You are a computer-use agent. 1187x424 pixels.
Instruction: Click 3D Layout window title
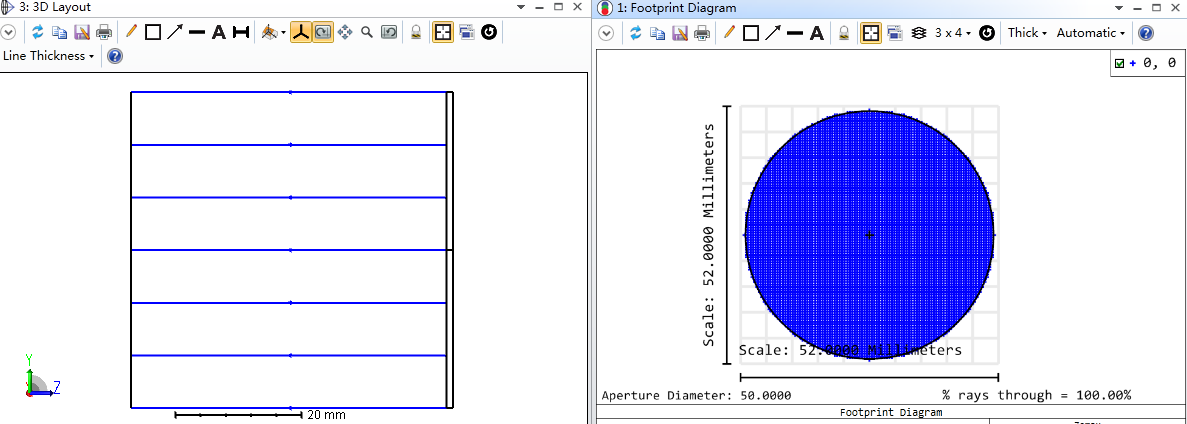tap(47, 7)
